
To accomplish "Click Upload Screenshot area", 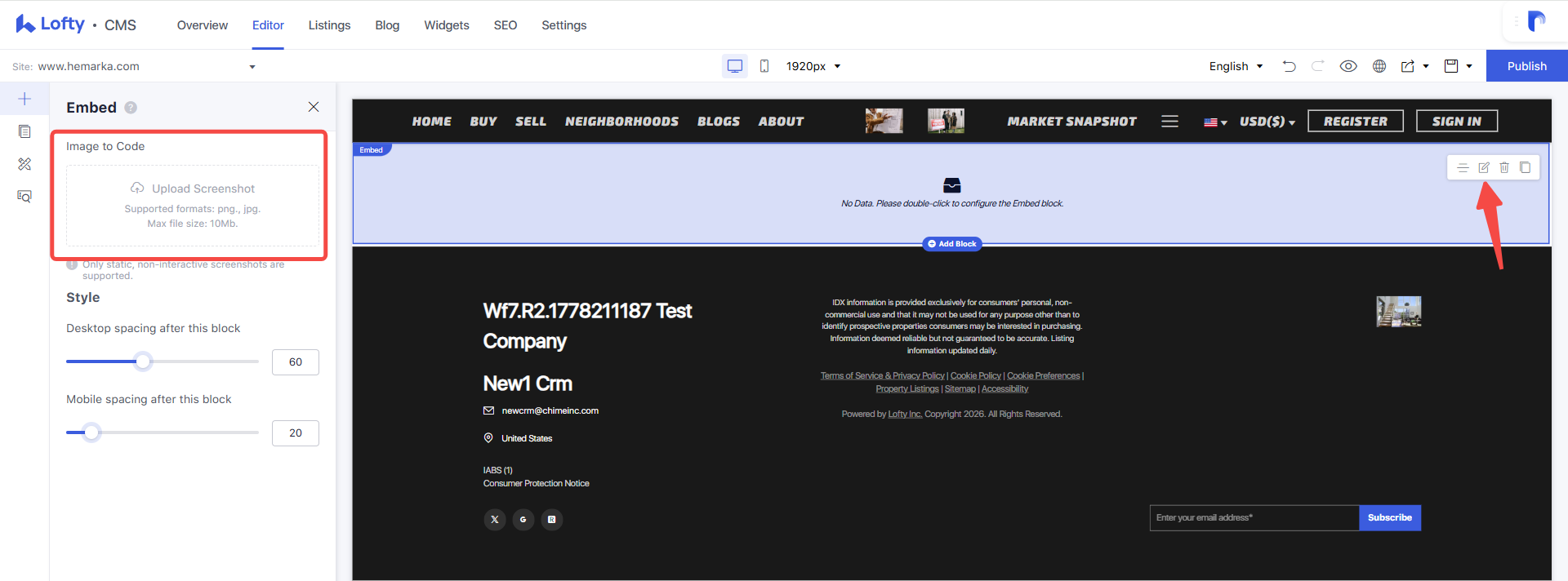I will (193, 206).
